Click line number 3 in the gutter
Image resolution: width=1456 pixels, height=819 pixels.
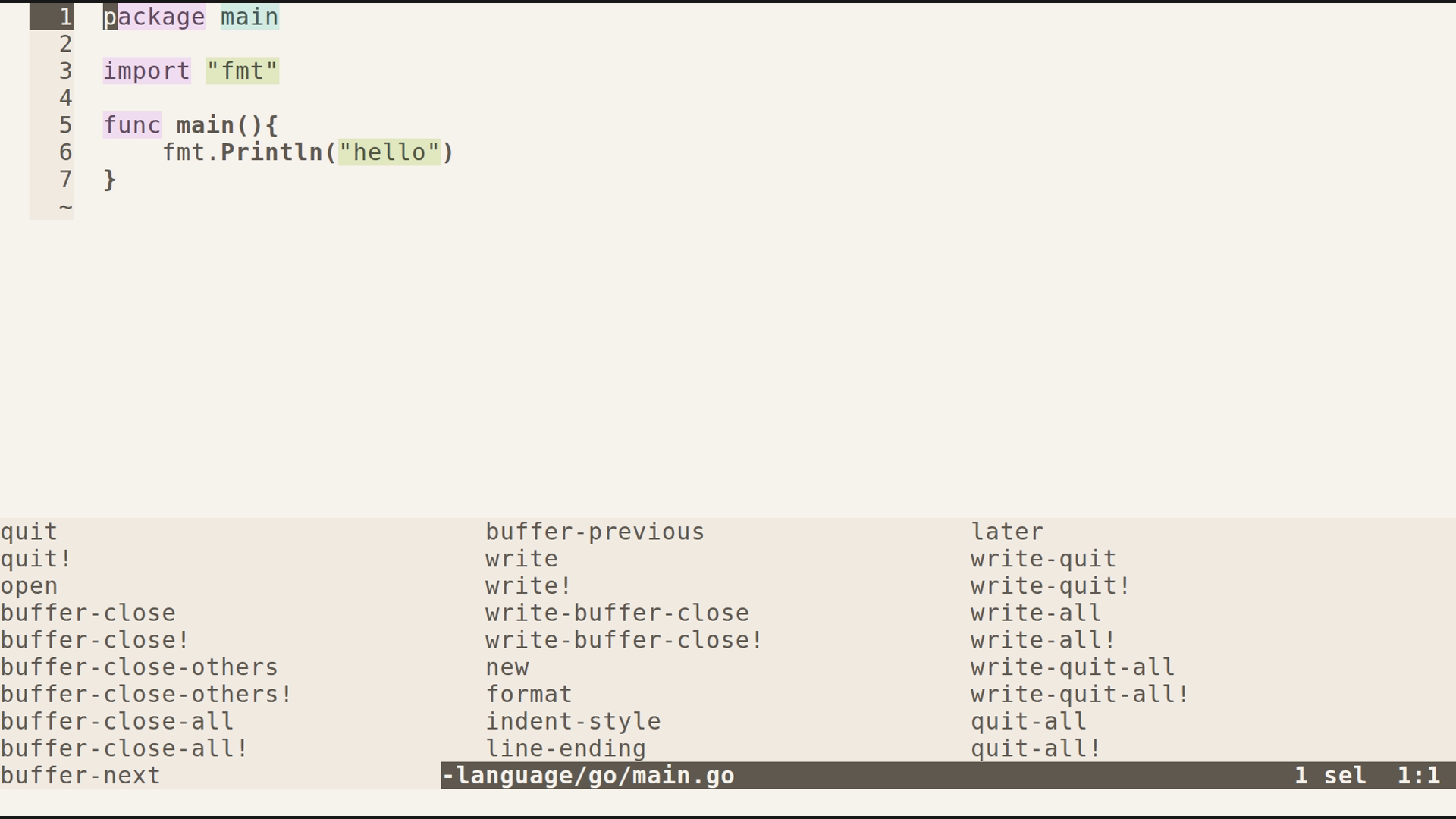(65, 71)
